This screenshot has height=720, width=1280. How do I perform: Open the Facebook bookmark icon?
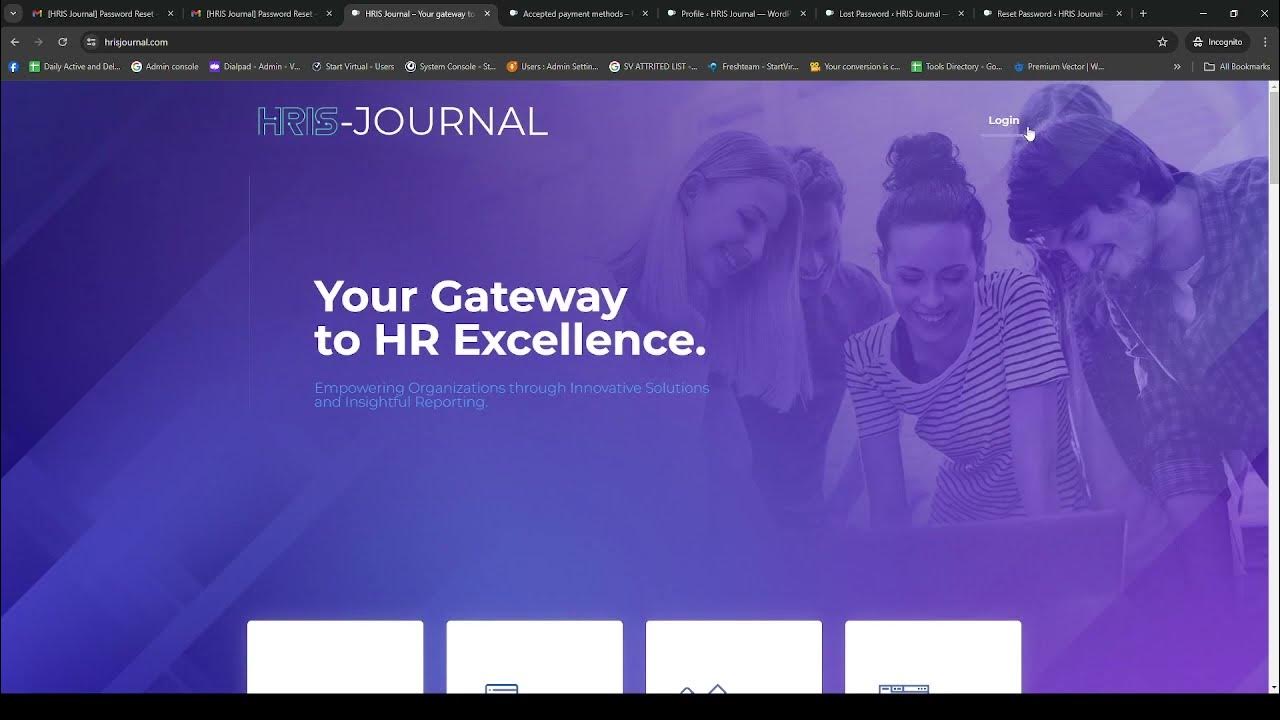13,67
